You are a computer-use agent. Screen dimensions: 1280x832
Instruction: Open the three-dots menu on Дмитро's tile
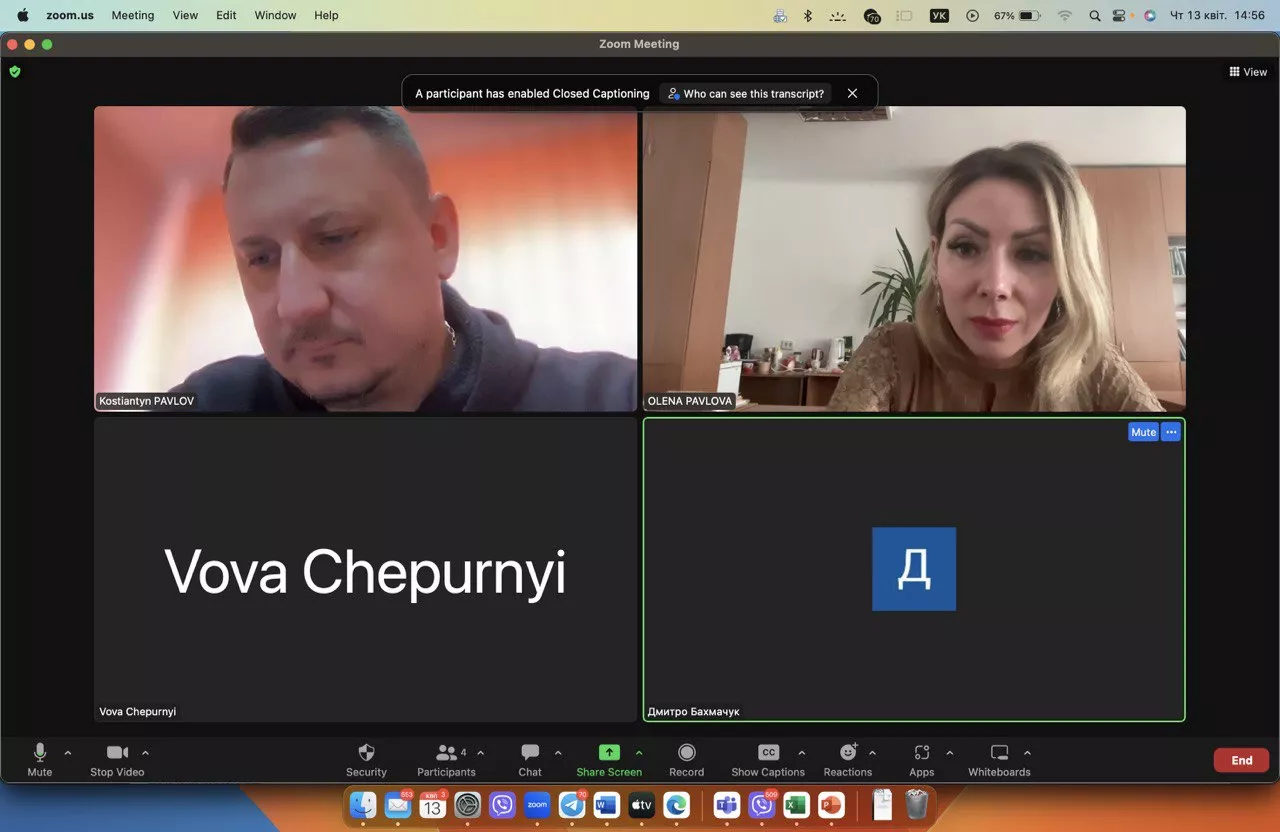[x=1171, y=432]
